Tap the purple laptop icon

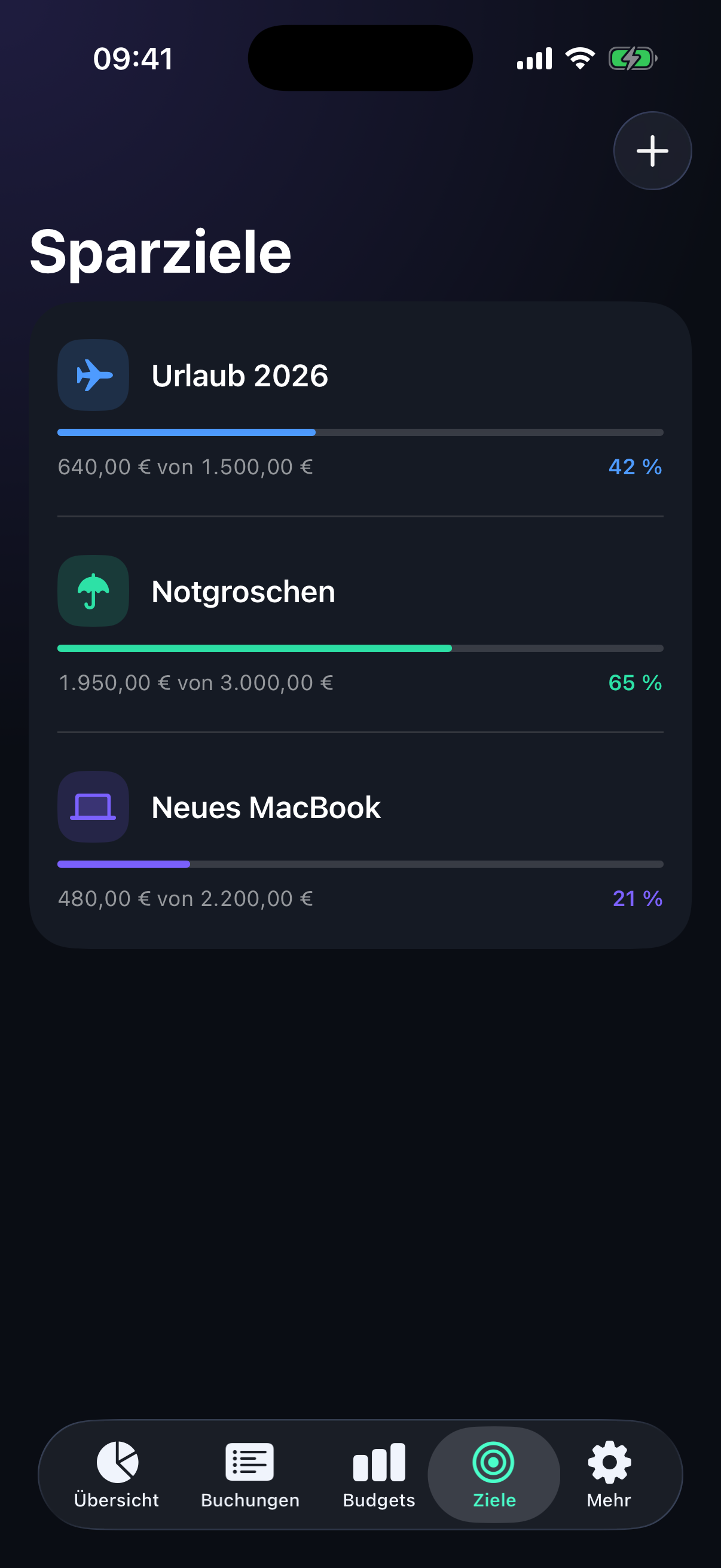click(93, 807)
